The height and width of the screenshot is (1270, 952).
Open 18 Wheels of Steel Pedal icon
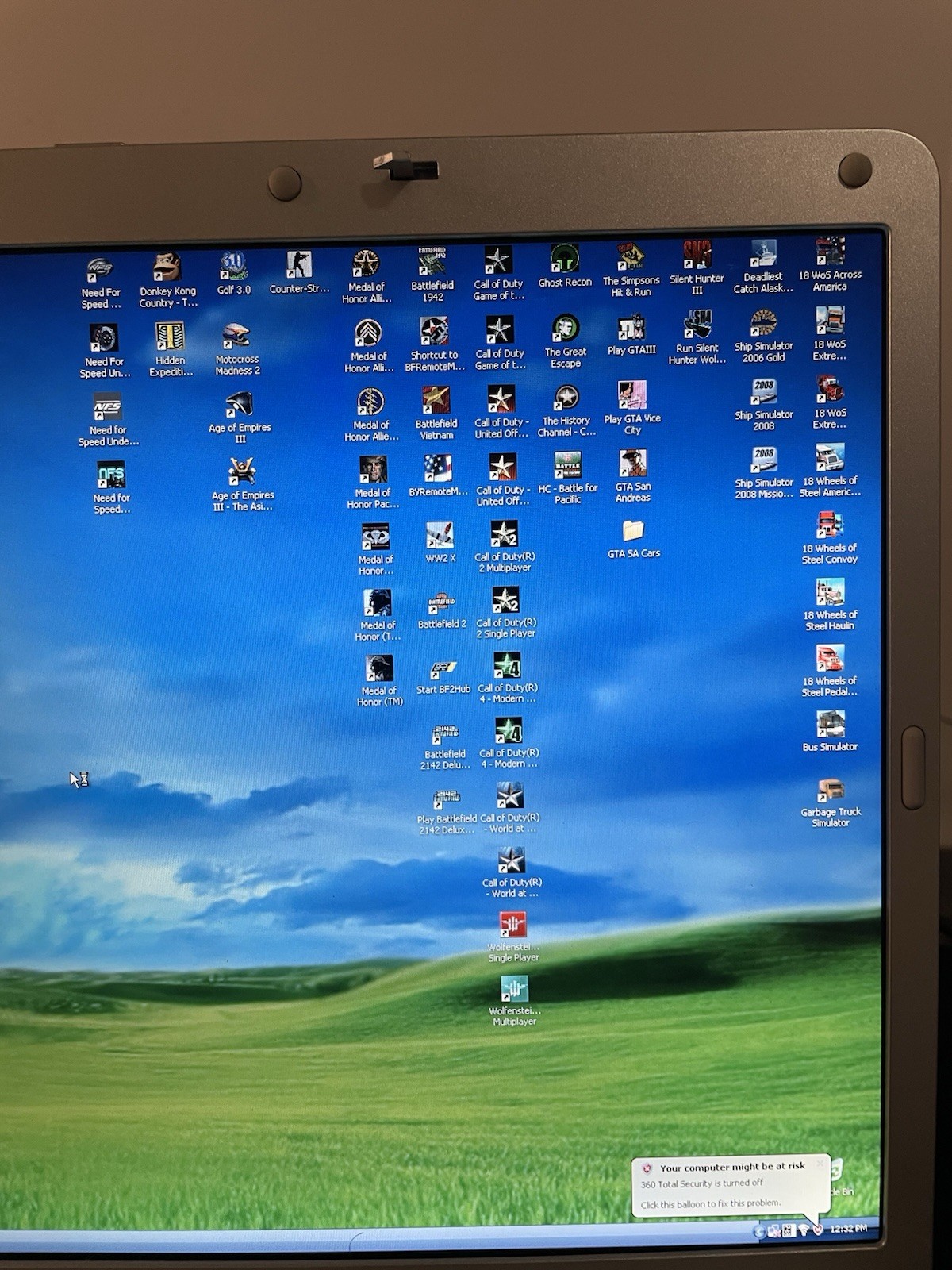830,672
